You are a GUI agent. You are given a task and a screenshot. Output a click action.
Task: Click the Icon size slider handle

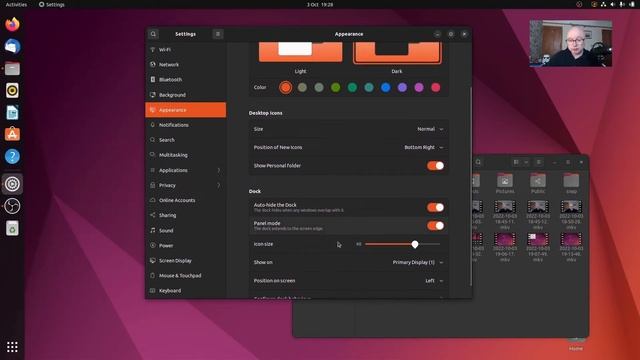click(x=415, y=244)
